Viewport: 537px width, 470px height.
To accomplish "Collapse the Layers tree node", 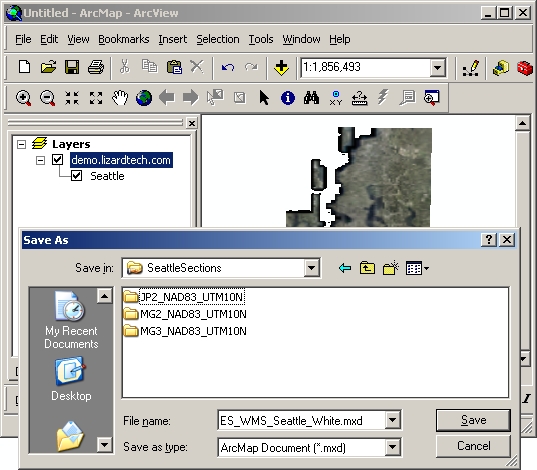I will tap(21, 144).
